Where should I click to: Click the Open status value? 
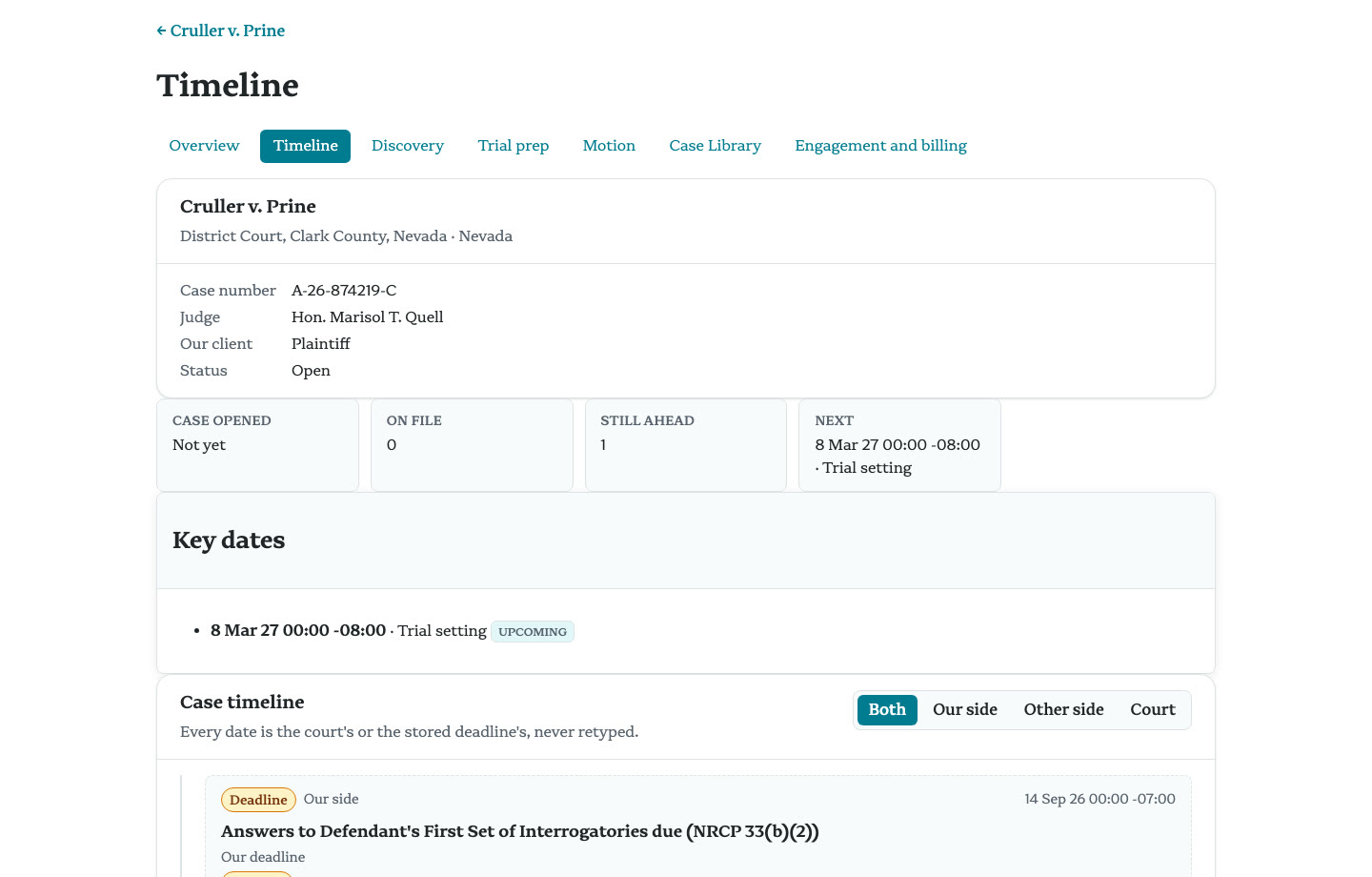point(311,371)
